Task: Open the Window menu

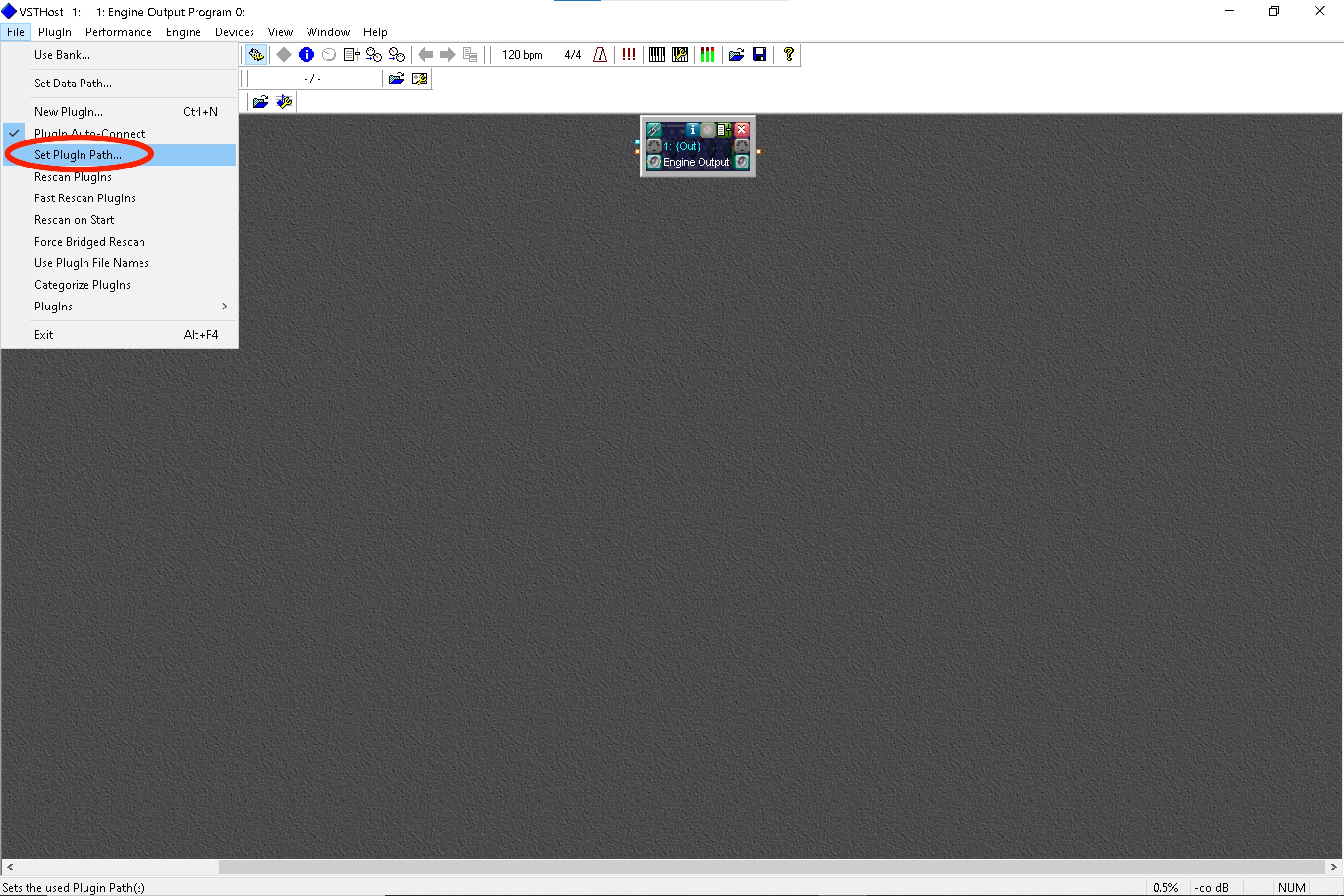Action: [x=328, y=32]
